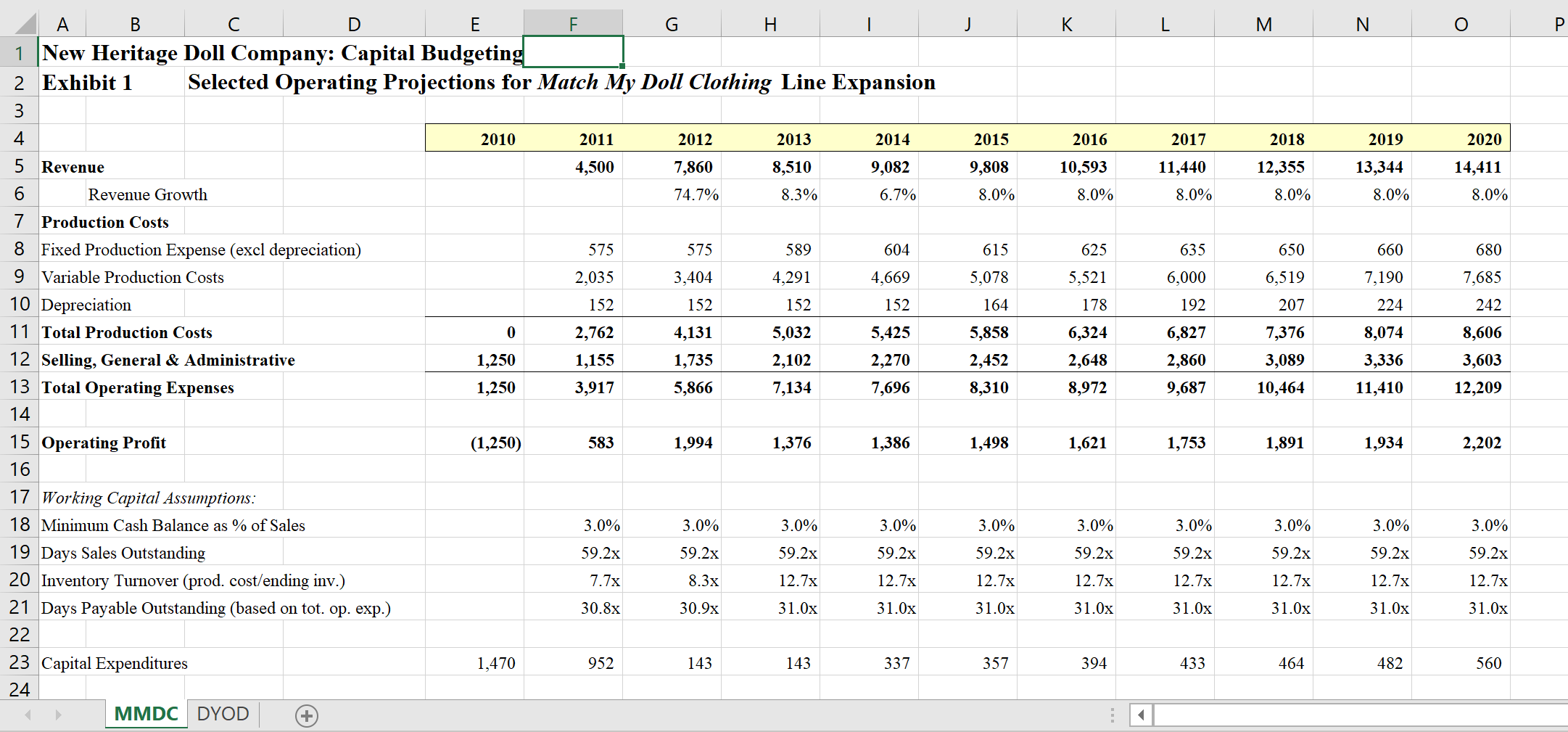Click 'Inventory Turnover (prod. cost/ending inv.)' label

pyautogui.click(x=193, y=580)
